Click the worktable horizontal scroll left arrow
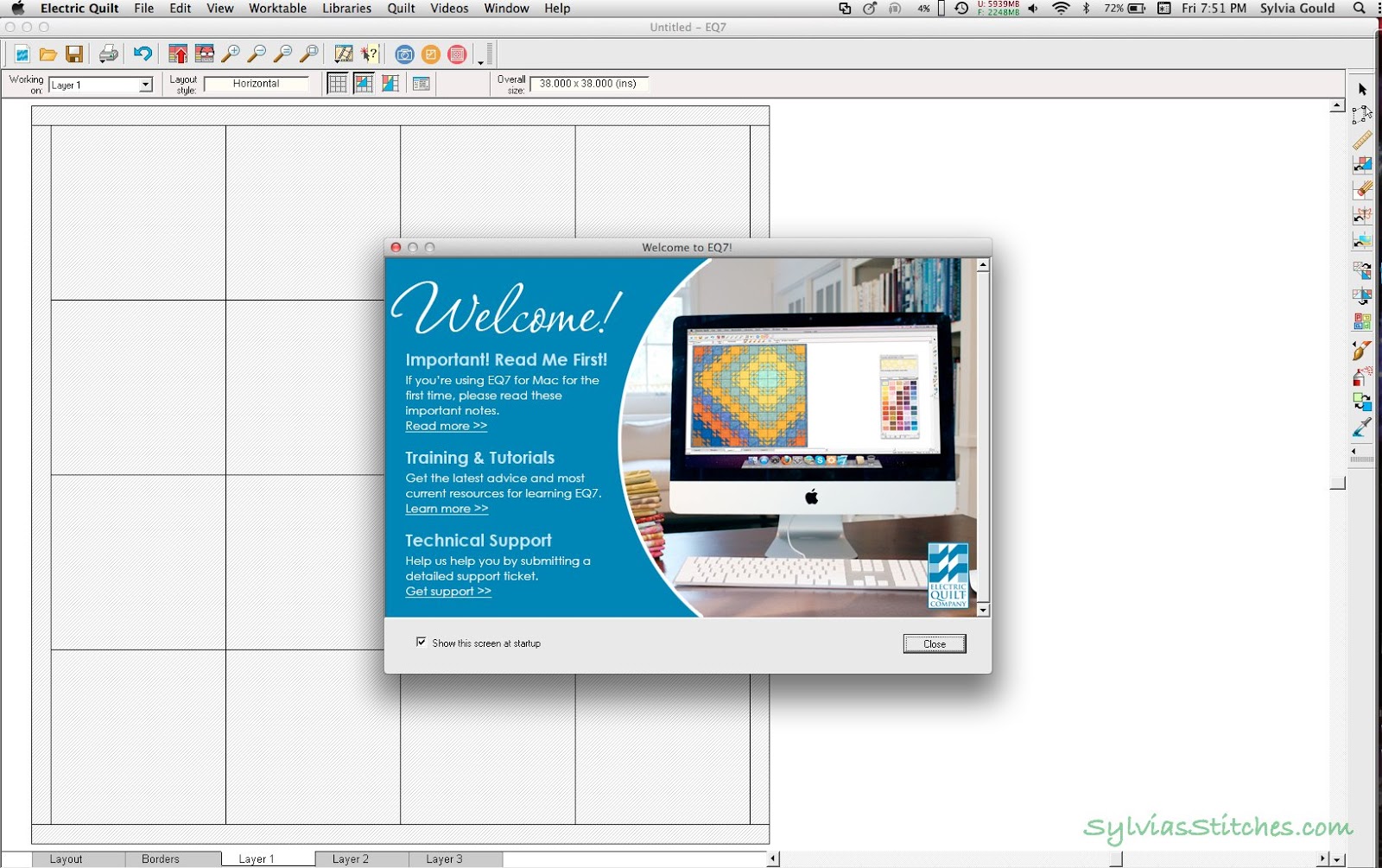The width and height of the screenshot is (1382, 868). pos(773,859)
